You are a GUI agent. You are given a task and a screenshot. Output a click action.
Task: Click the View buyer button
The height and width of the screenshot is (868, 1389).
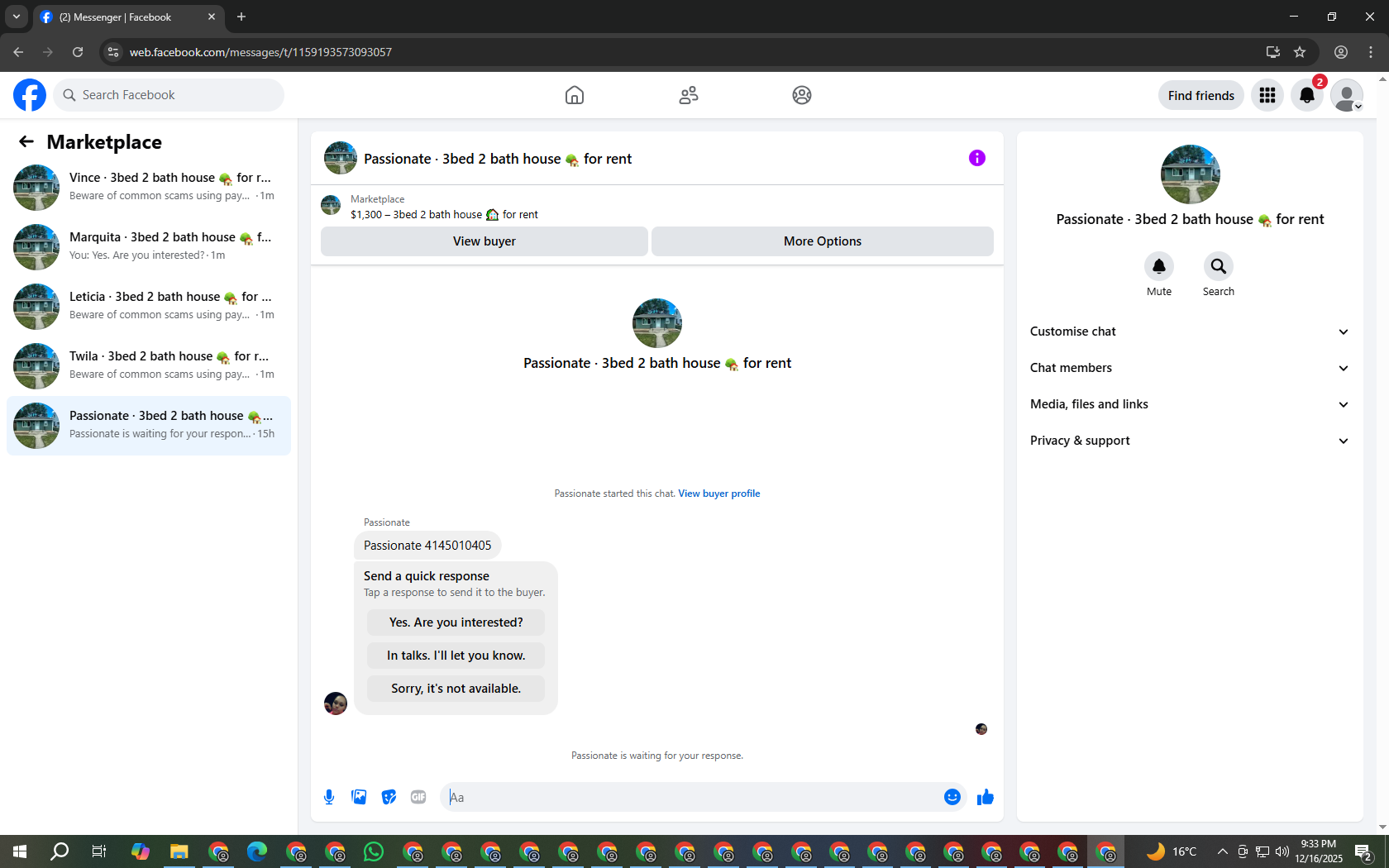coord(484,241)
